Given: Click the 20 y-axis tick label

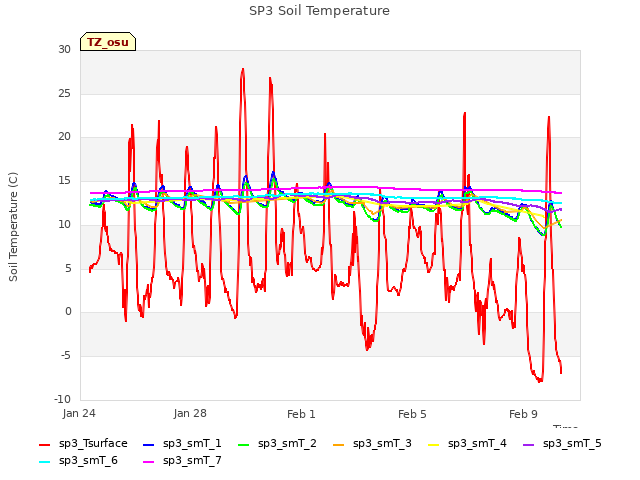Looking at the screenshot, I should 64,137.
